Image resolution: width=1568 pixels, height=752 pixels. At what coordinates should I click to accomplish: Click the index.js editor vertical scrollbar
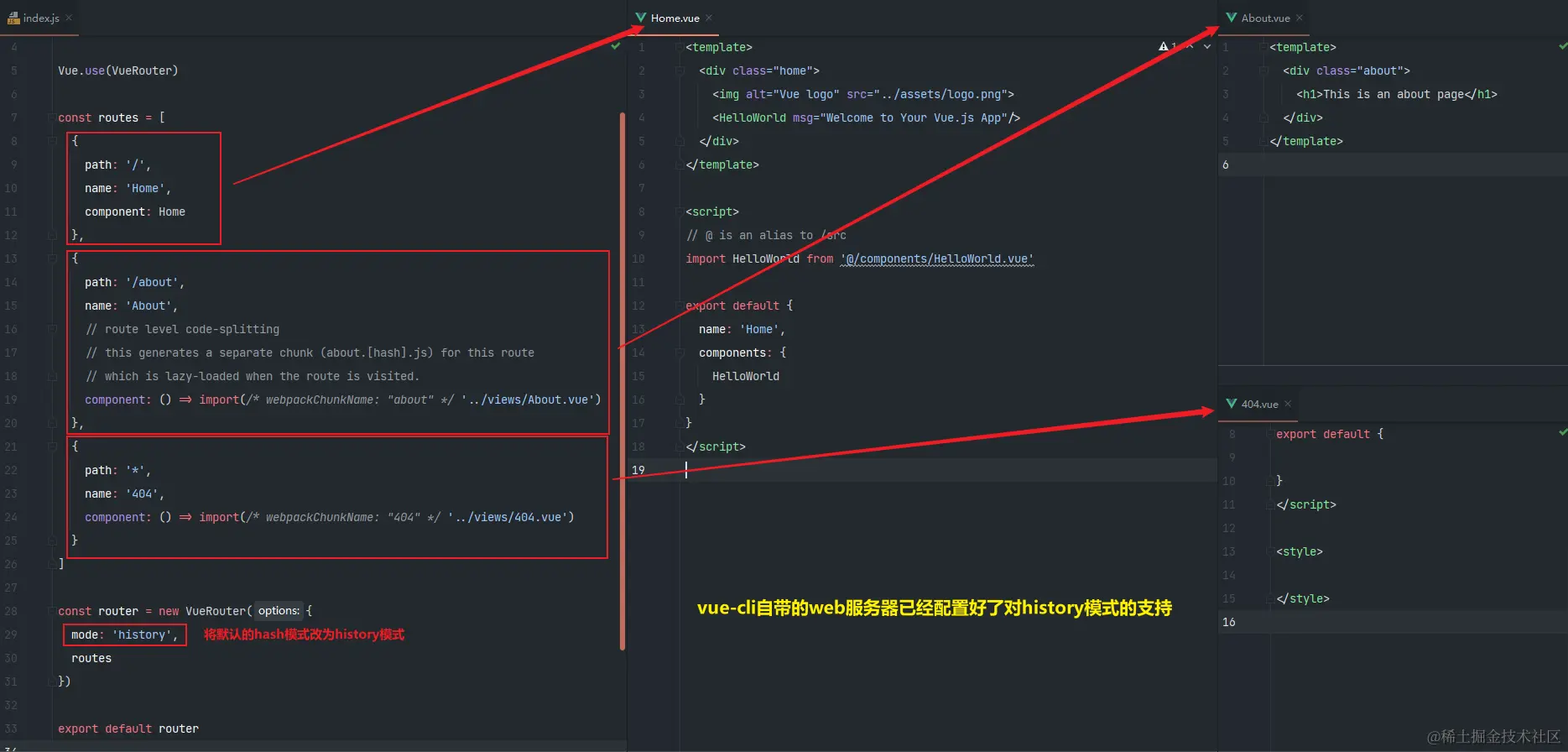623,381
